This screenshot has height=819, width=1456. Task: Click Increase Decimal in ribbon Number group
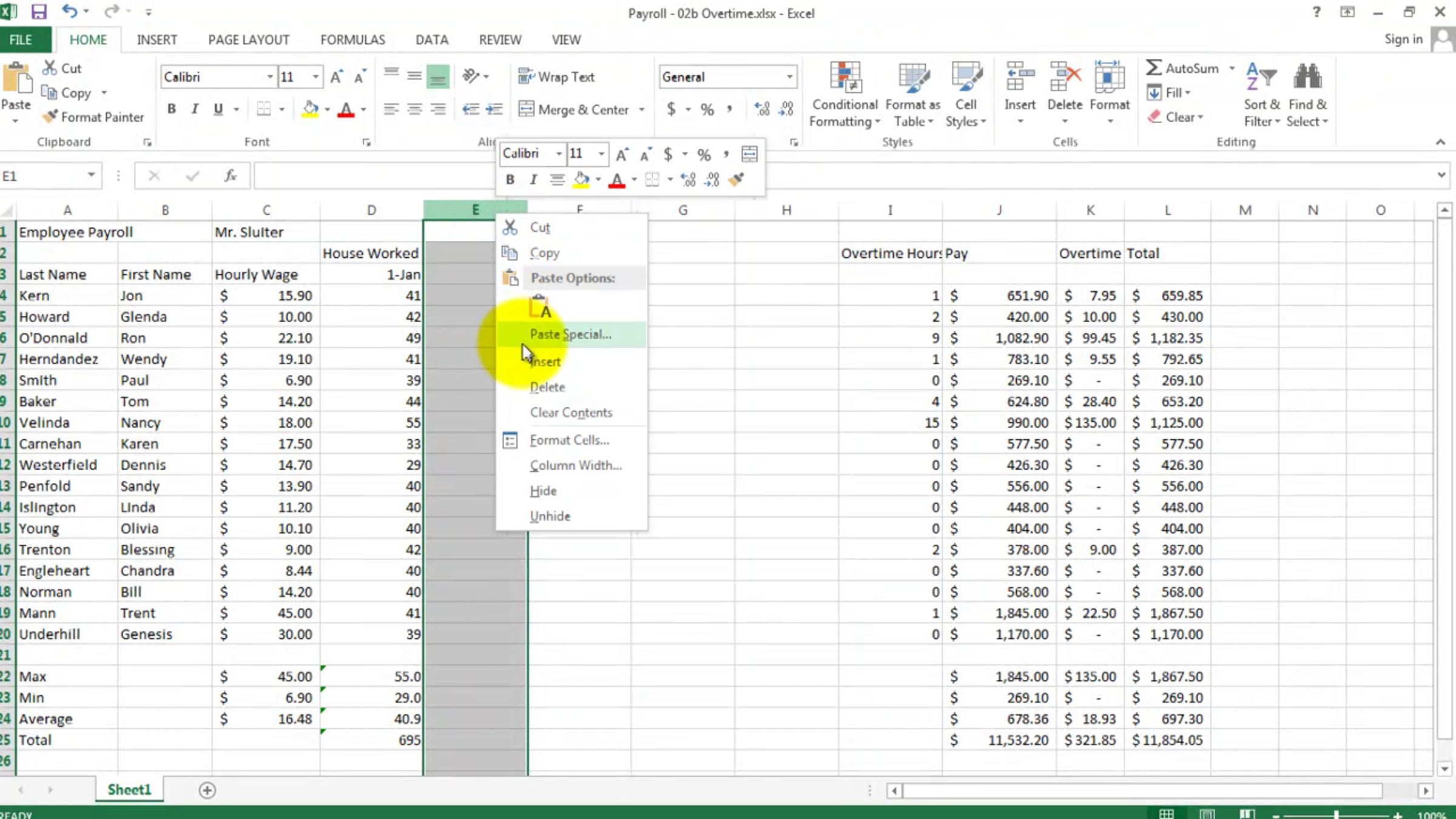pos(762,109)
